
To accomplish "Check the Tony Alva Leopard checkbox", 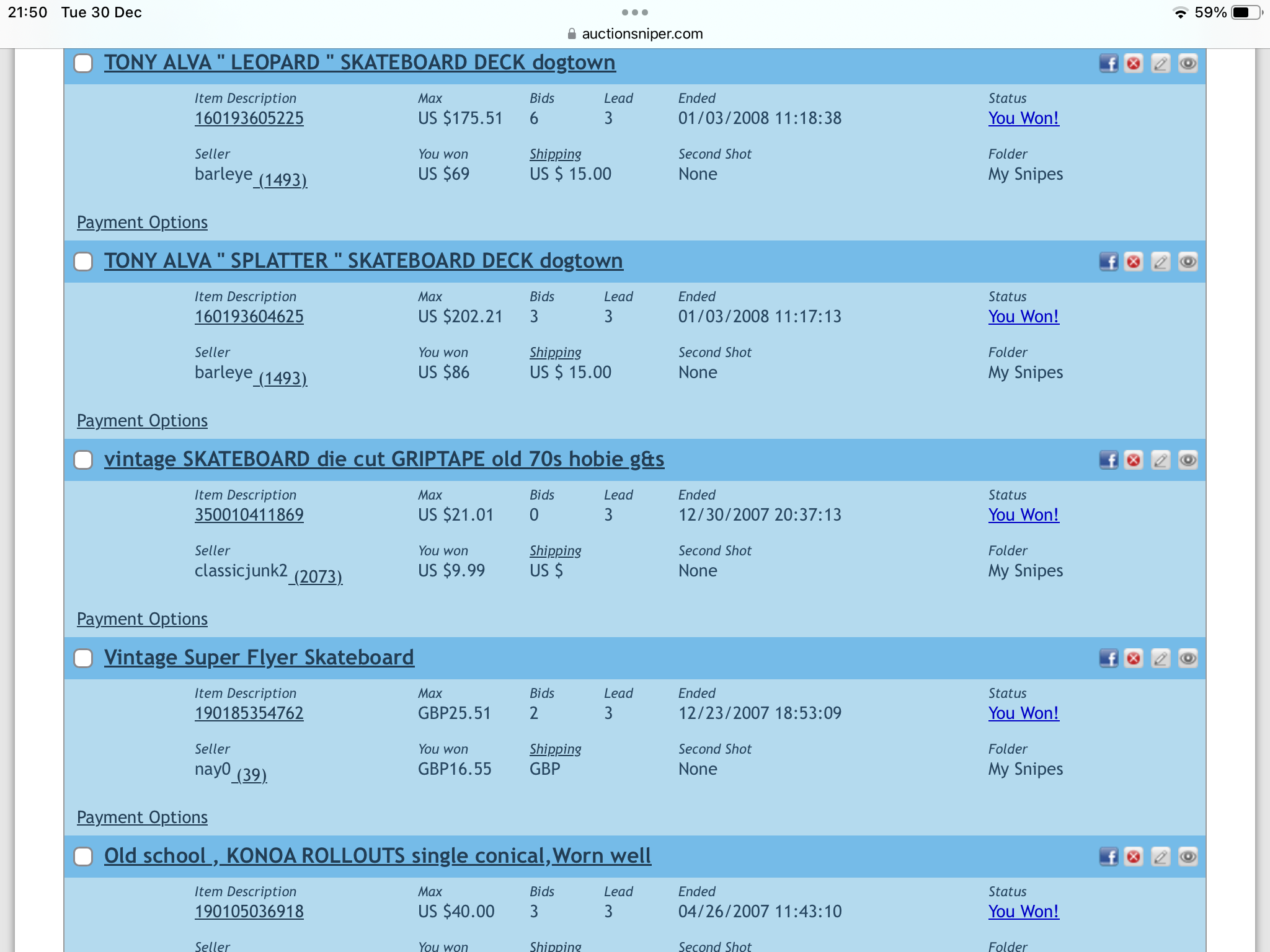I will 83,63.
